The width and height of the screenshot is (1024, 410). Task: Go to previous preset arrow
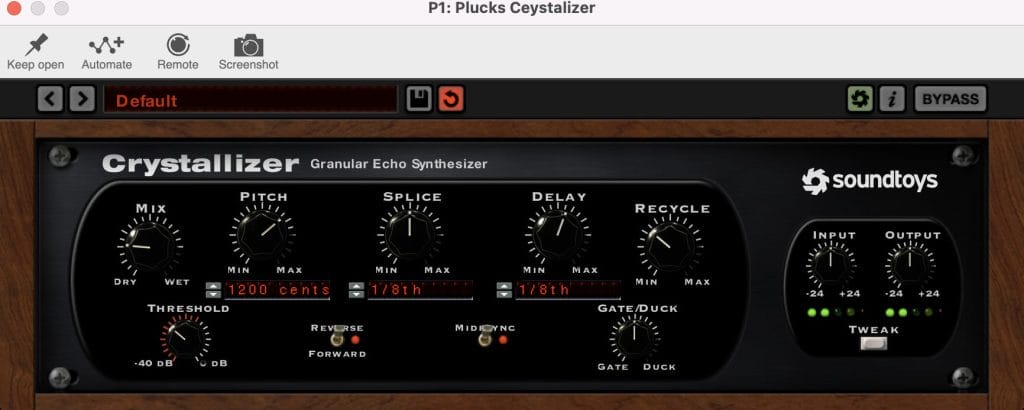point(50,99)
